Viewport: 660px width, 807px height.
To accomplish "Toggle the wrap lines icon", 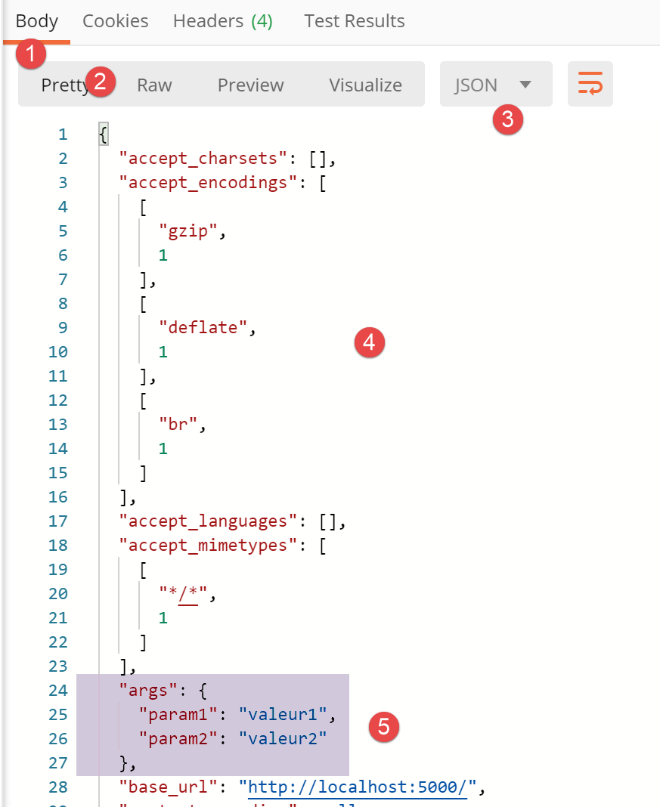I will pos(590,85).
